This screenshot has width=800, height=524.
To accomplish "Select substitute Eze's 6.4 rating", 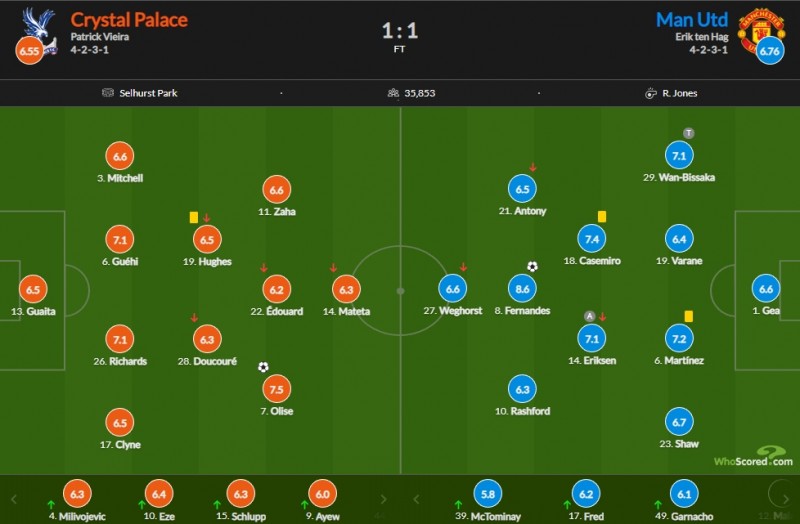I will (x=159, y=494).
